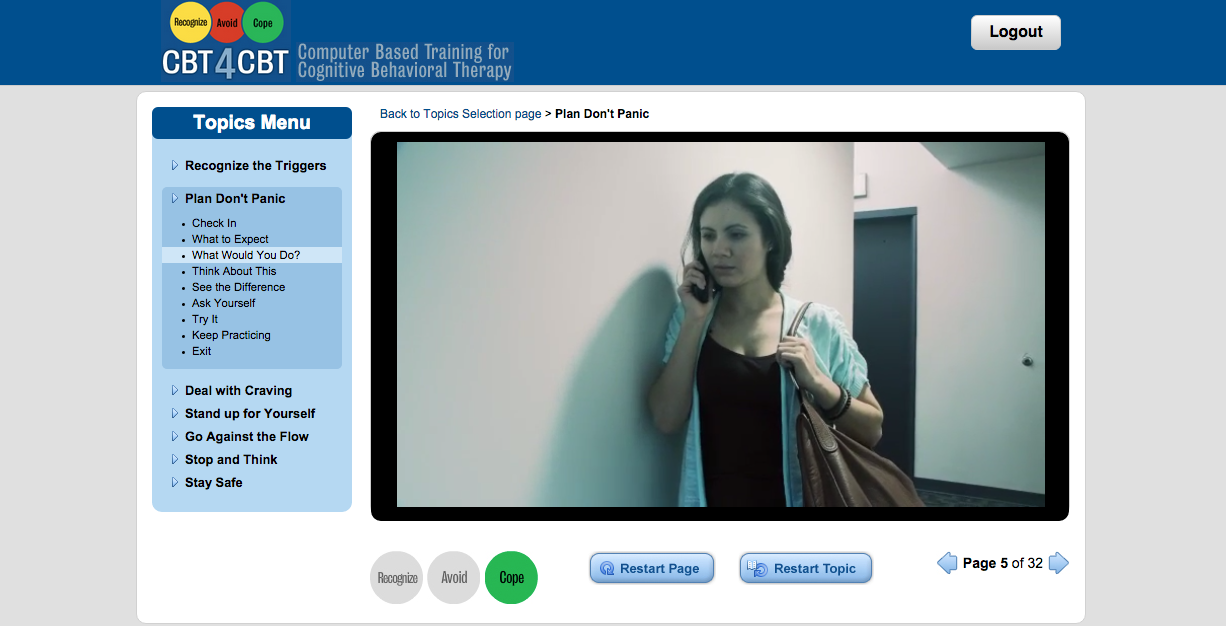
Task: Expand the Deal with Craving topic
Action: (x=238, y=391)
